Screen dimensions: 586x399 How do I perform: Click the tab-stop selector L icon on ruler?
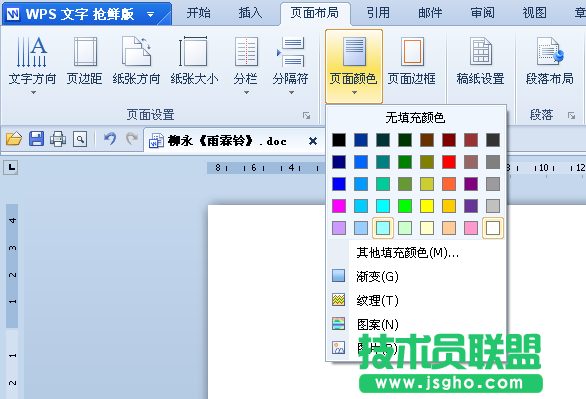pyautogui.click(x=11, y=167)
